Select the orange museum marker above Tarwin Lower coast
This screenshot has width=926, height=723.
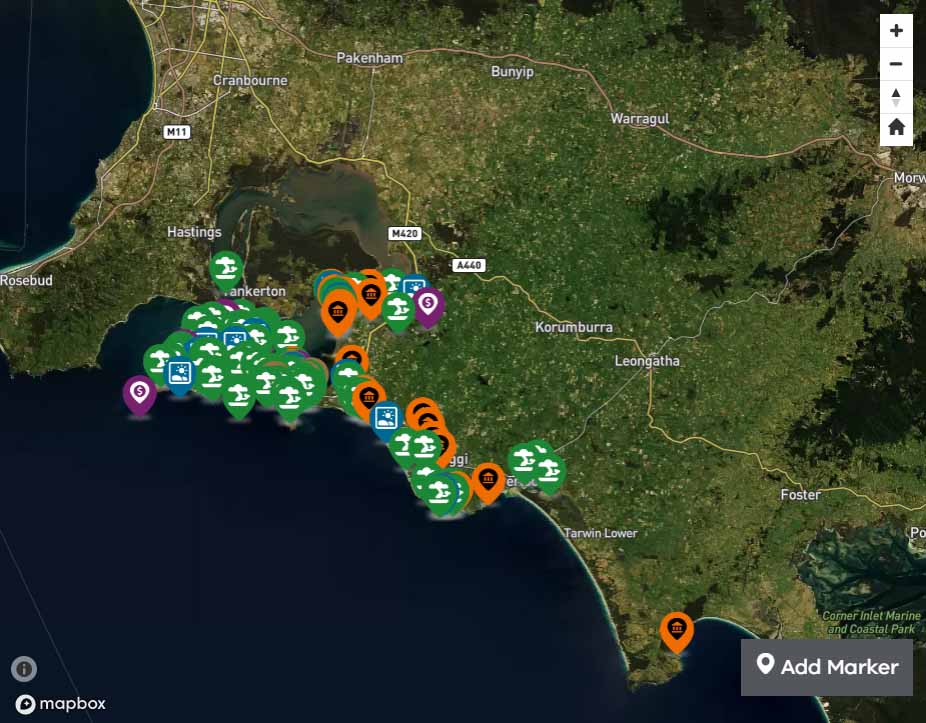(x=488, y=483)
